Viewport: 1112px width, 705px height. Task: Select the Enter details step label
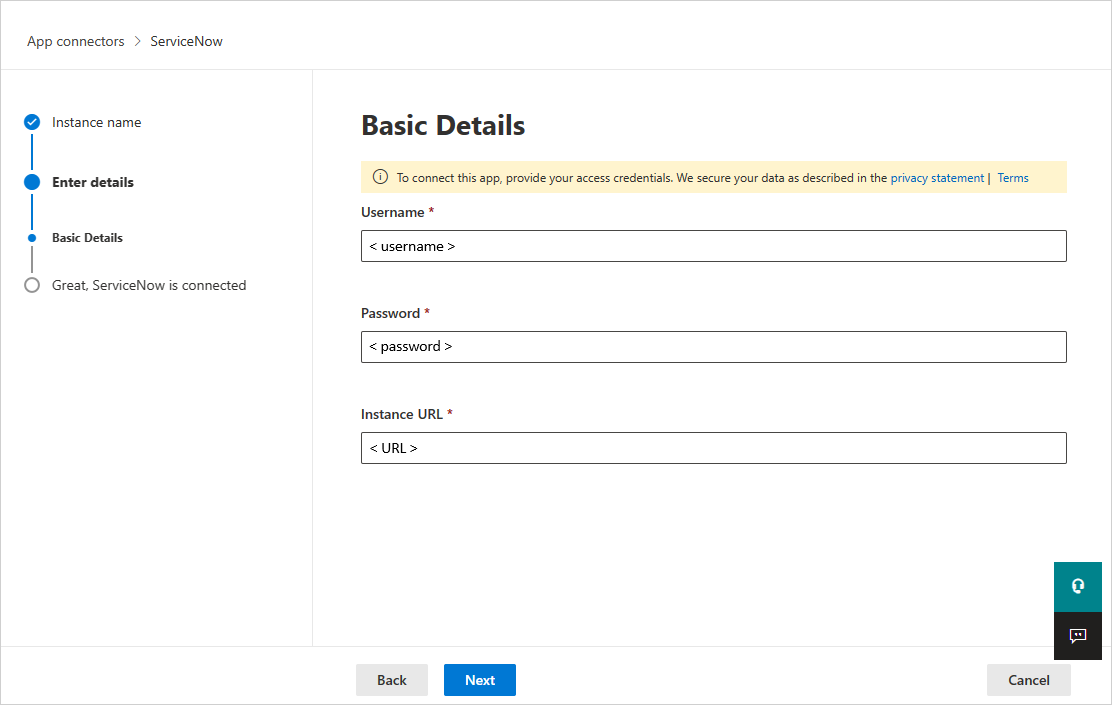pyautogui.click(x=91, y=181)
